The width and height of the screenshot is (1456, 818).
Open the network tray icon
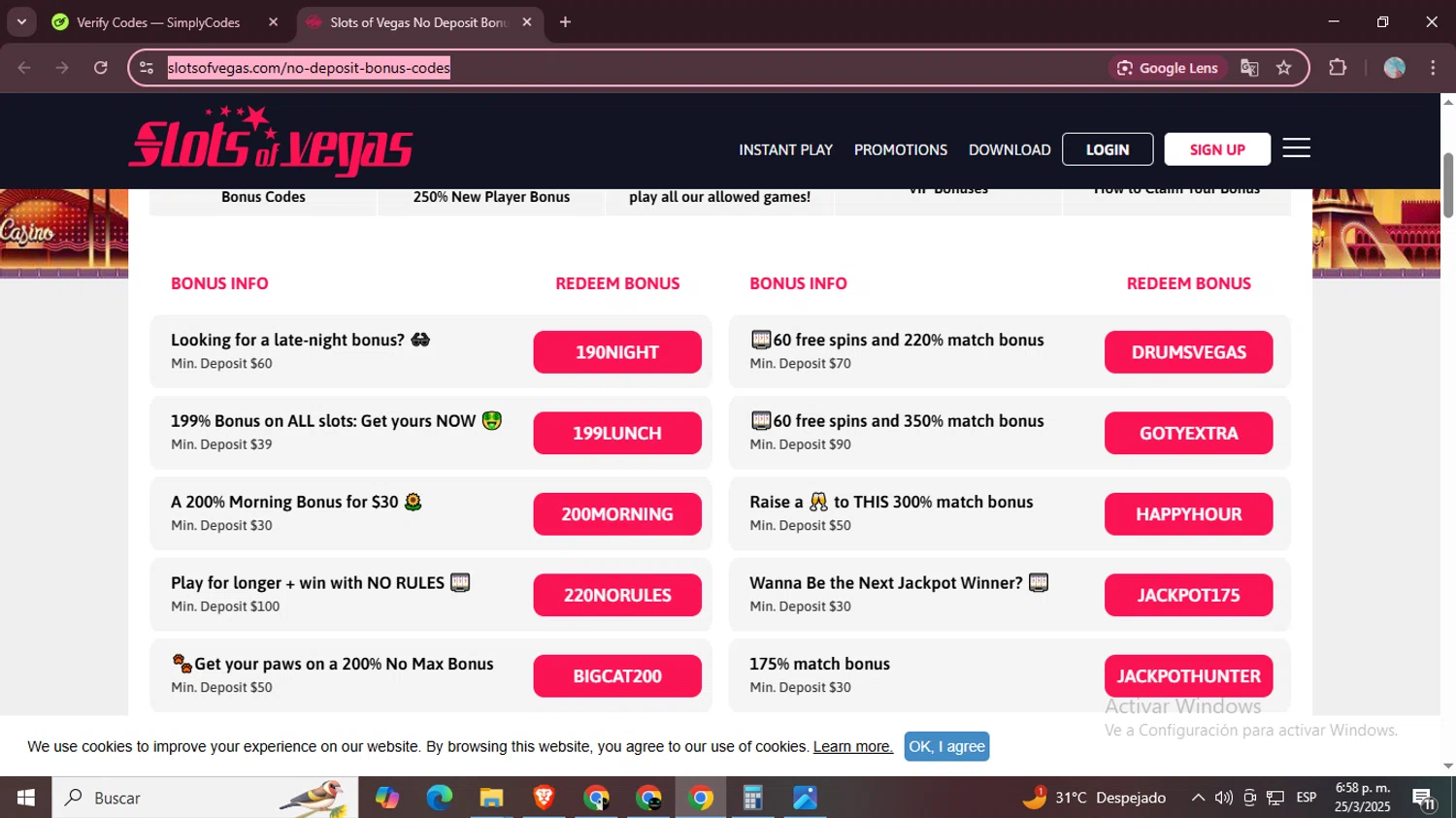[1275, 798]
